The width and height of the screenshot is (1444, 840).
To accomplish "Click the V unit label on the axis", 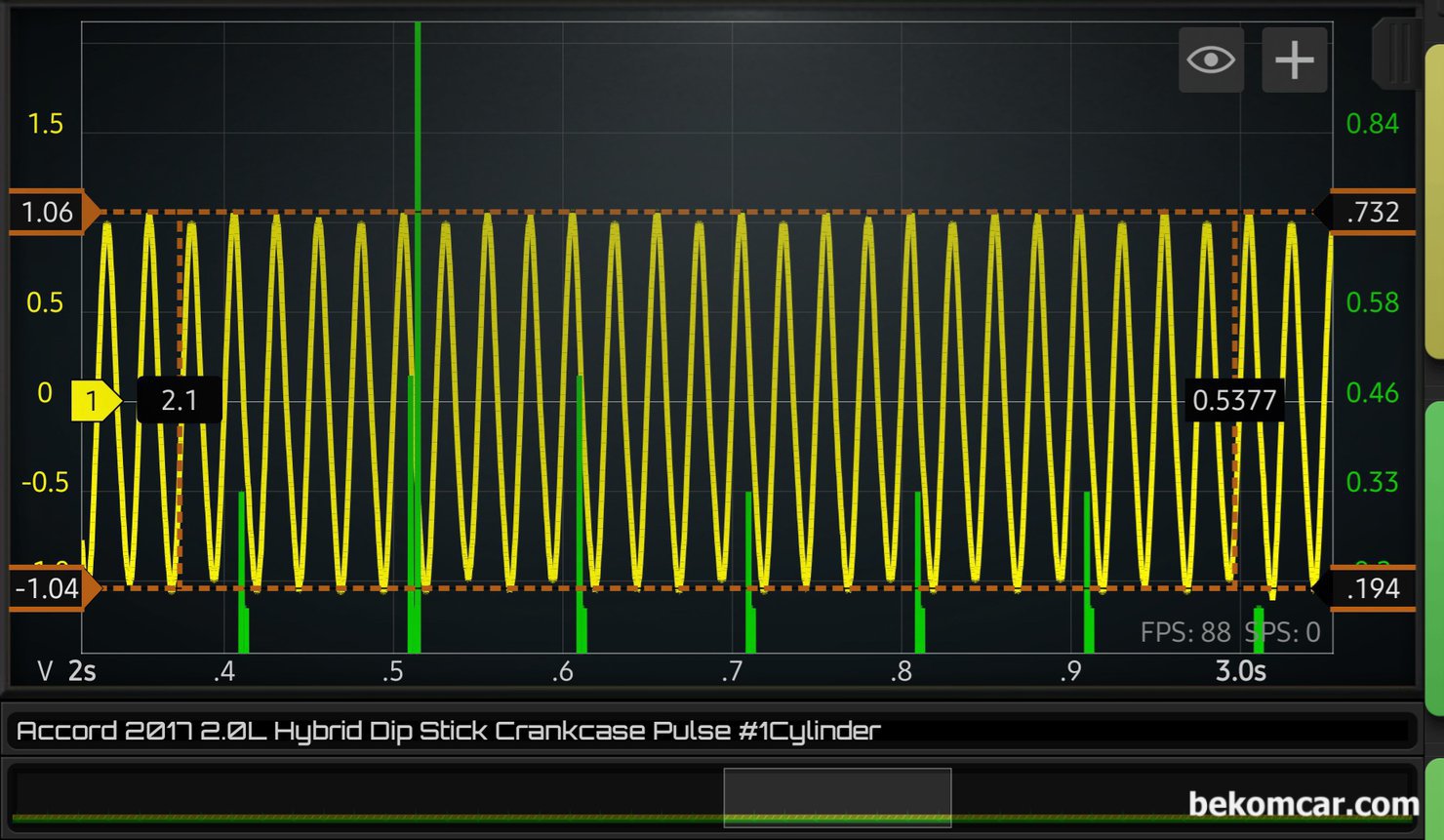I will 45,671.
